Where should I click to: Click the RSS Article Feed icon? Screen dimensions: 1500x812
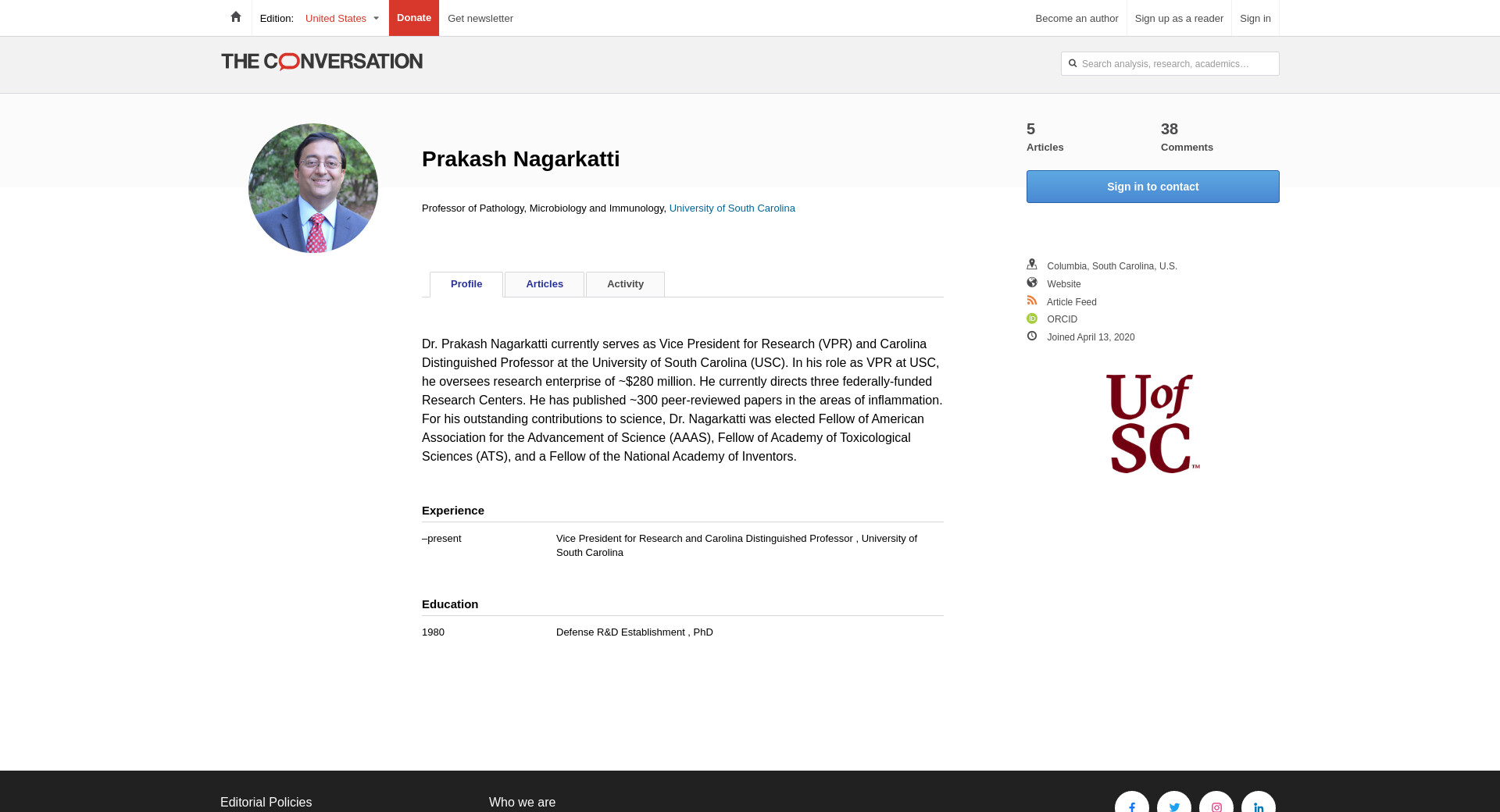click(x=1032, y=301)
